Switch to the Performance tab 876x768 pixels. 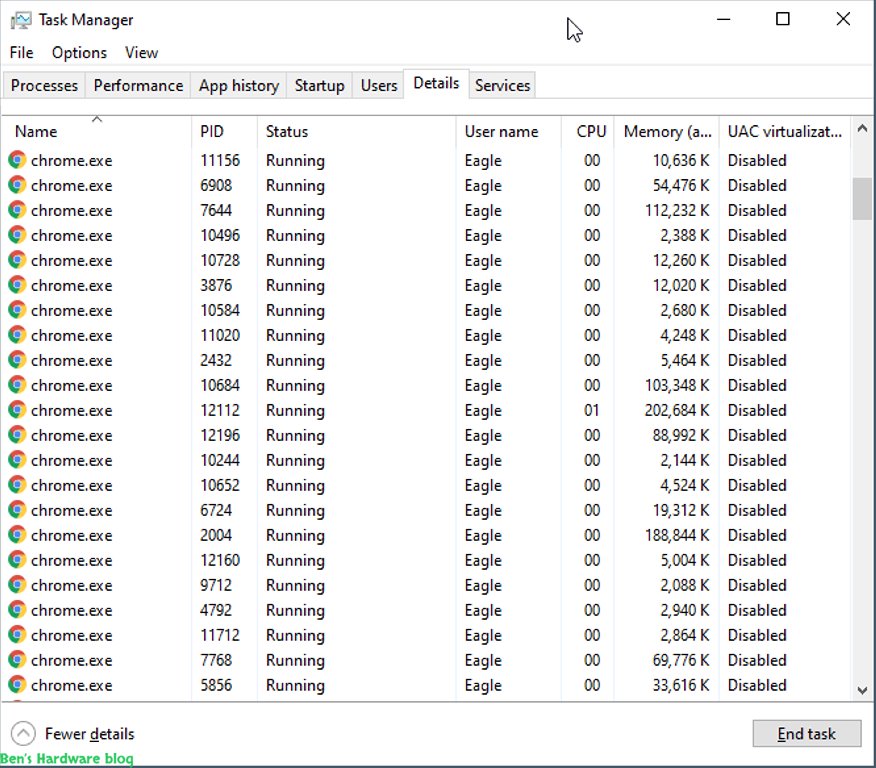point(138,85)
